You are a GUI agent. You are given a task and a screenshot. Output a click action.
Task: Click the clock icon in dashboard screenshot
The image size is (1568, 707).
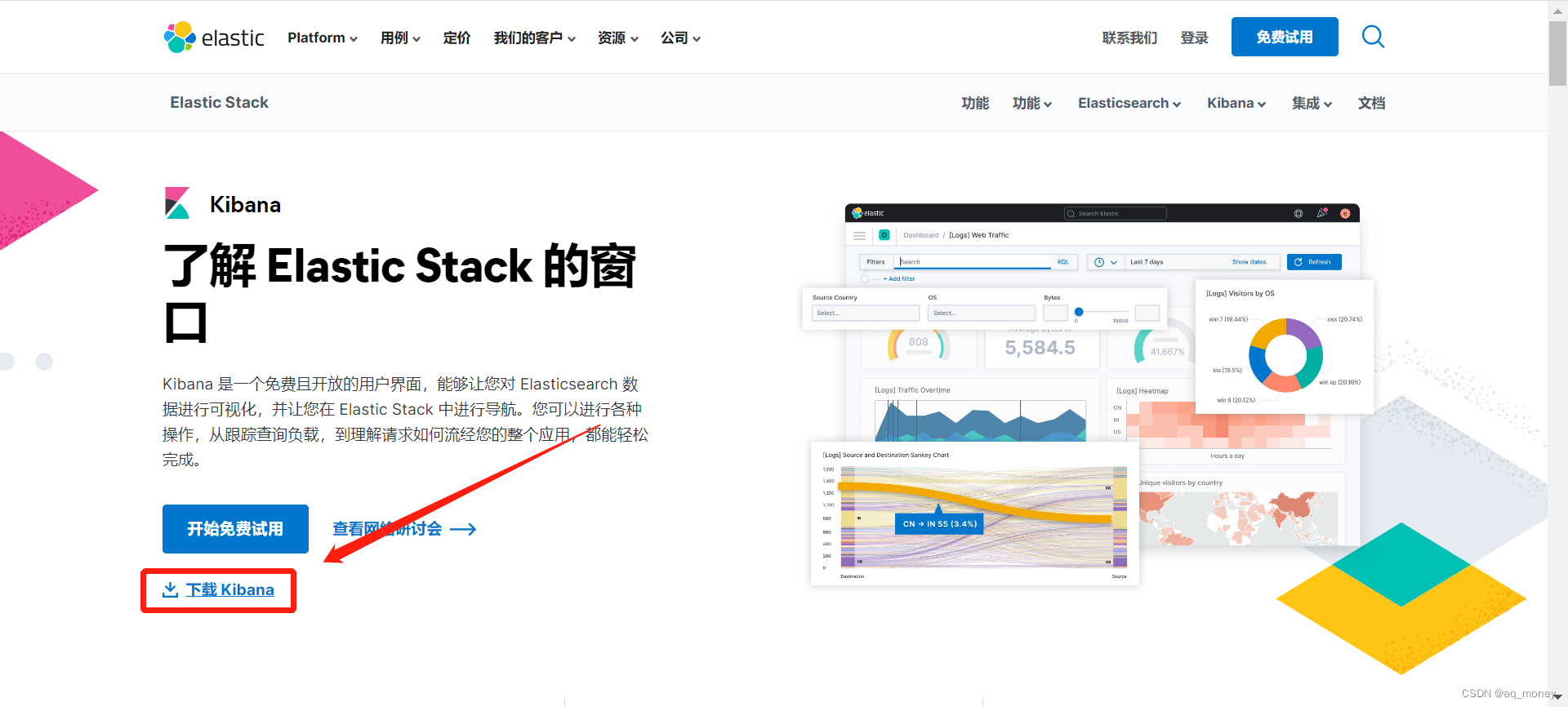click(x=1099, y=262)
